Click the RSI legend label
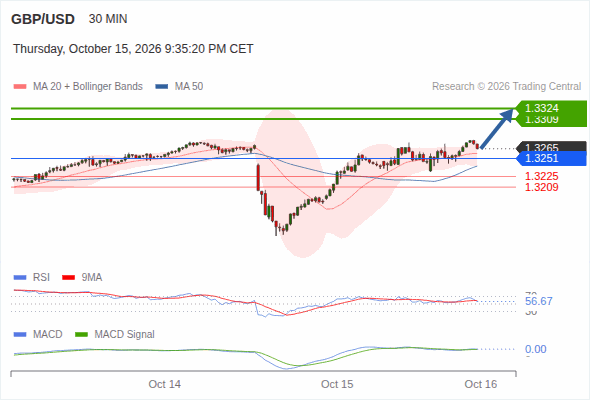Image resolution: width=590 pixels, height=400 pixels. point(41,278)
